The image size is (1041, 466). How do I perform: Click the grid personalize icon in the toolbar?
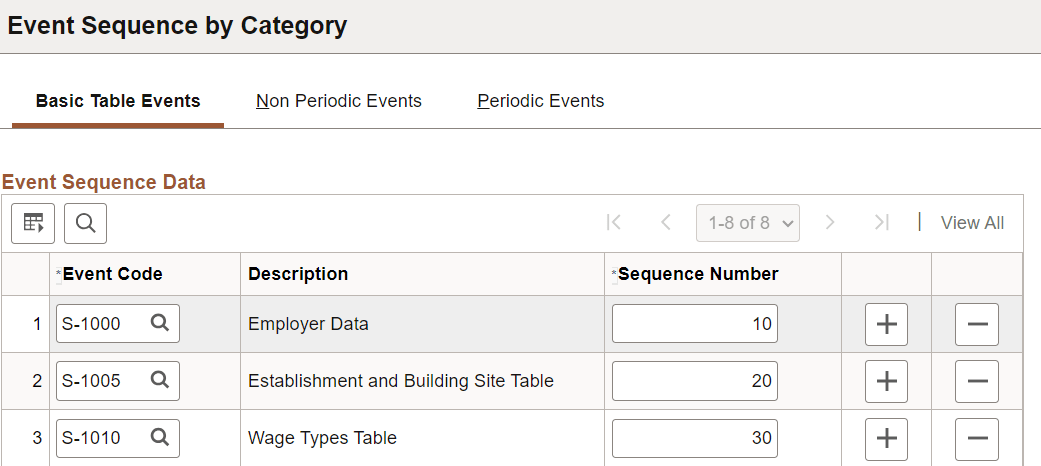pyautogui.click(x=33, y=223)
